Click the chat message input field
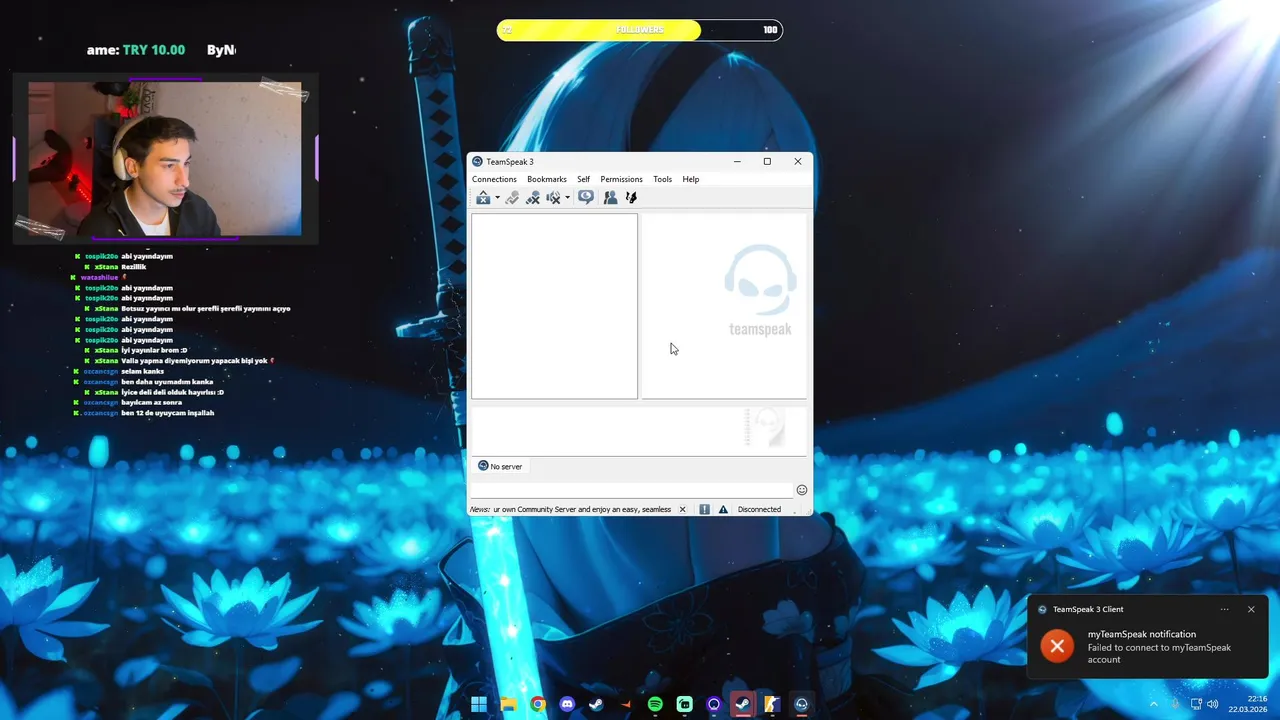Screen dimensions: 1280x720 pyautogui.click(x=632, y=490)
